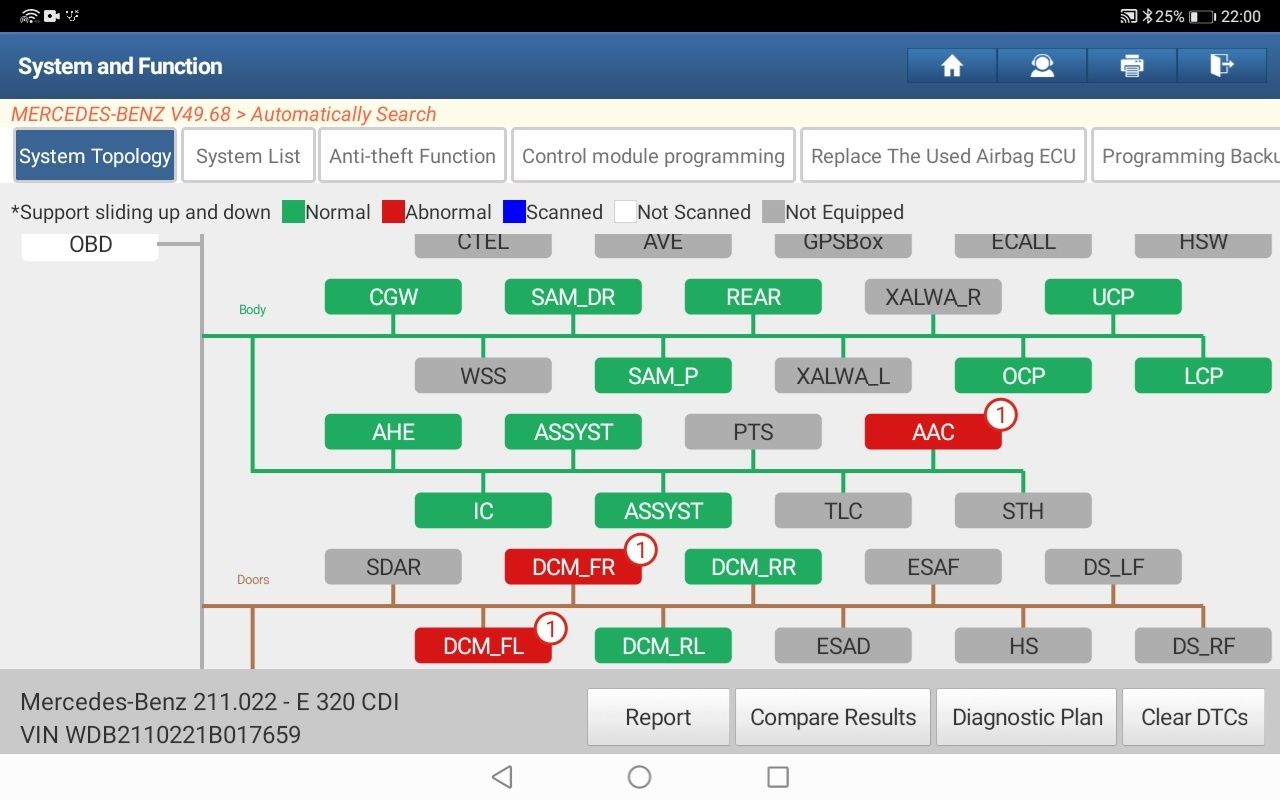Screen dimensions: 1280x800
Task: Switch to the System List tab
Action: (248, 156)
